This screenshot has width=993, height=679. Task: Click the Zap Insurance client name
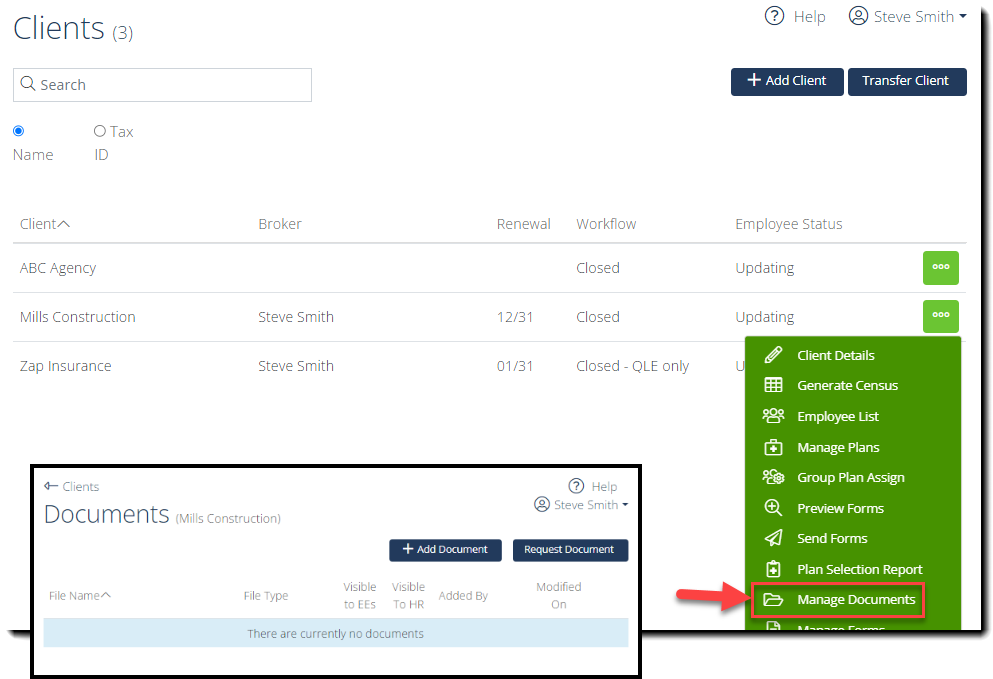tap(65, 366)
